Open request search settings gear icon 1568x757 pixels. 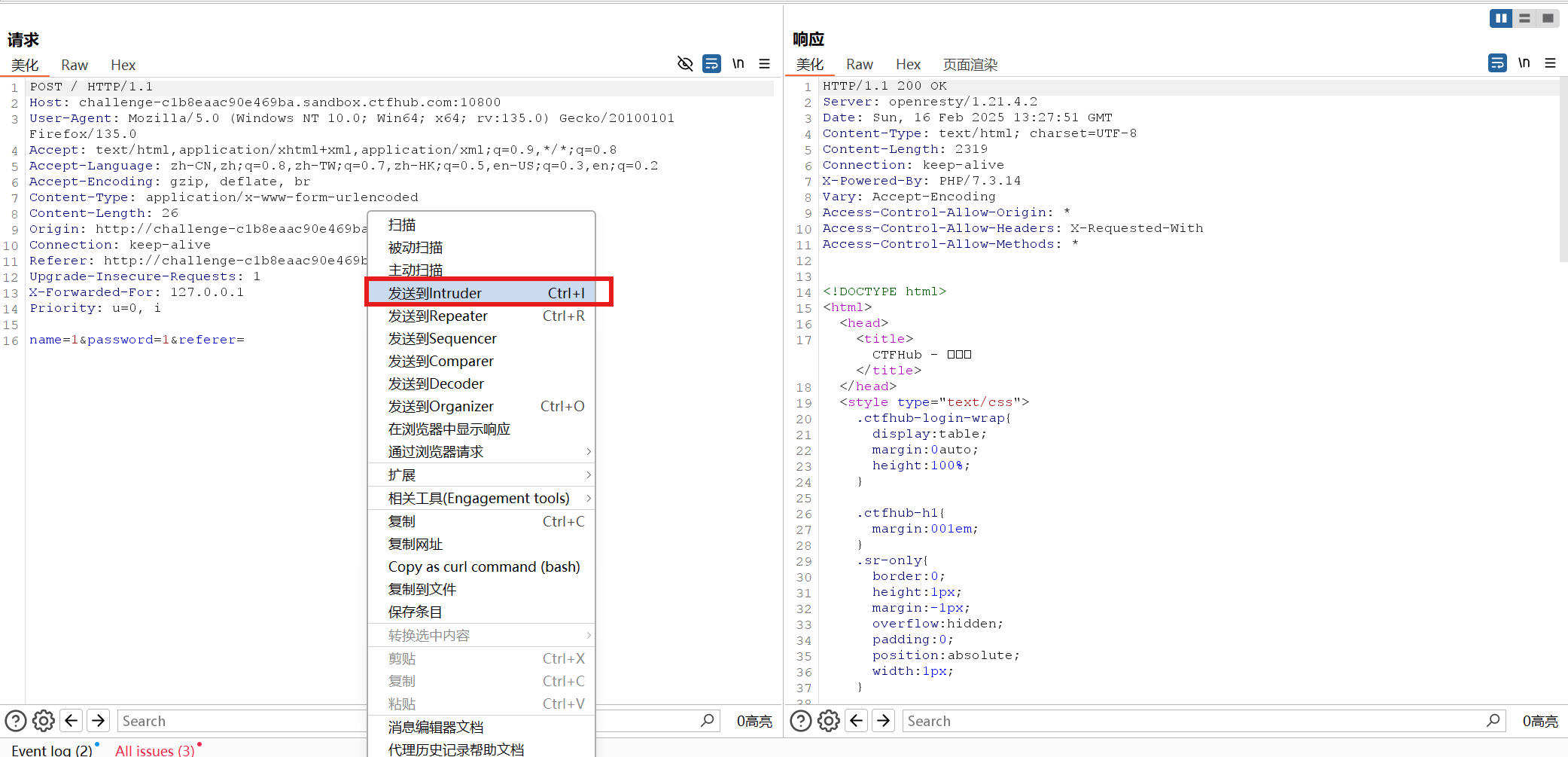coord(44,721)
